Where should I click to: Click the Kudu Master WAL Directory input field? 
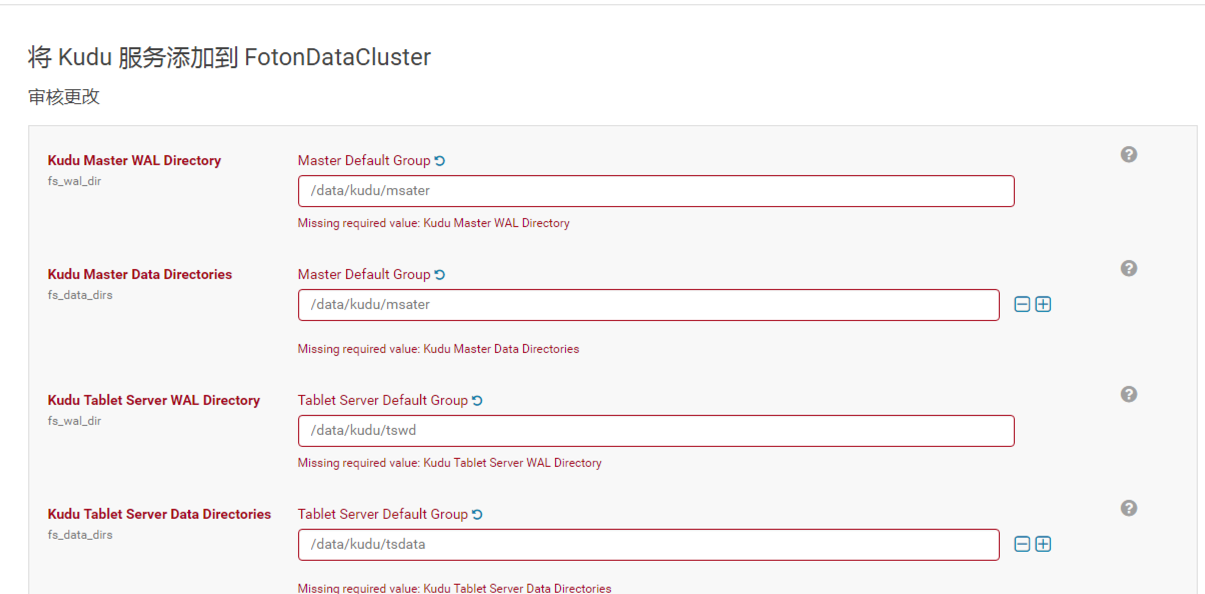(655, 191)
